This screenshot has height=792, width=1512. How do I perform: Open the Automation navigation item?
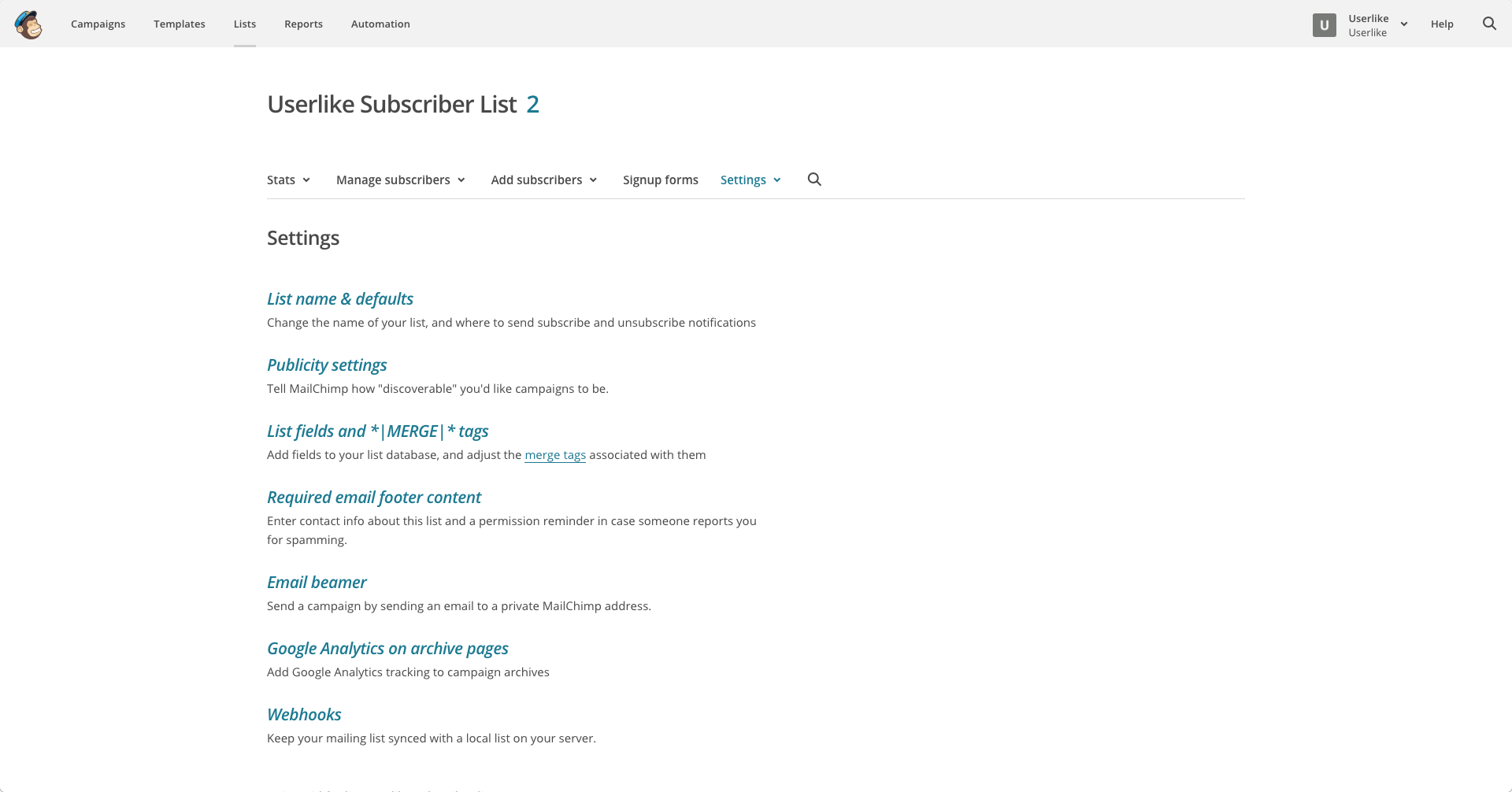tap(380, 24)
